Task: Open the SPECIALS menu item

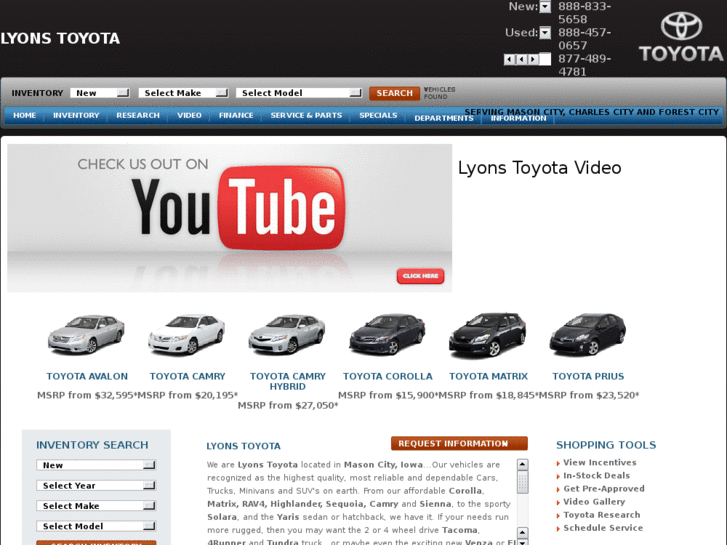Action: [x=378, y=115]
